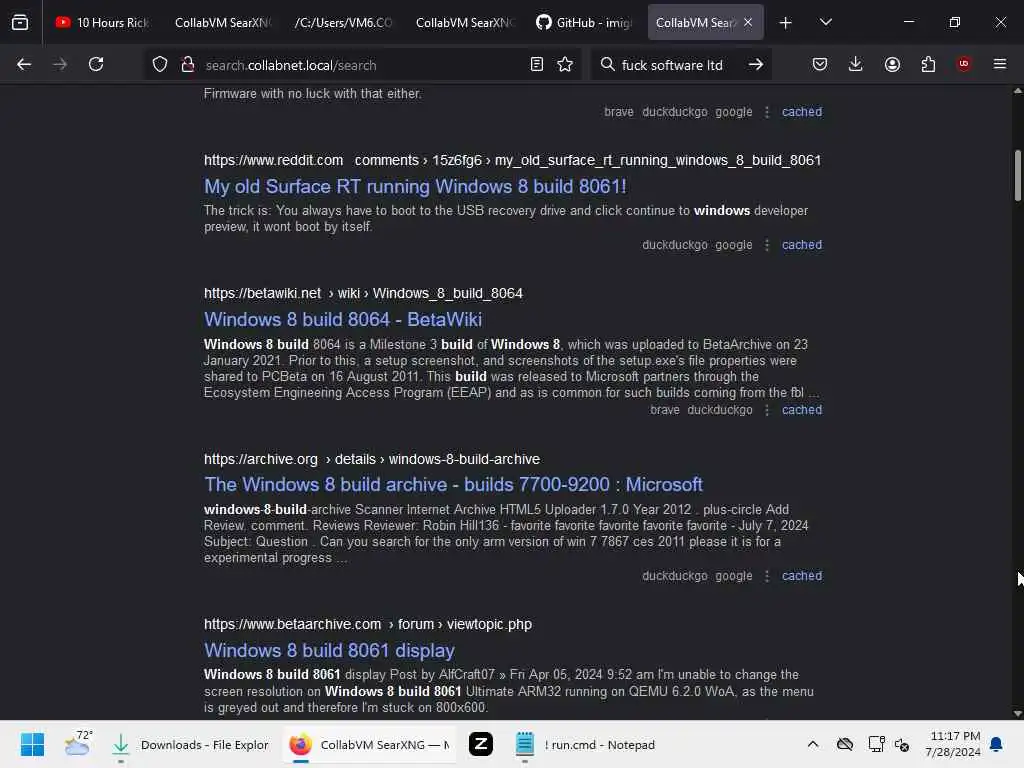
Task: Open Windows Start menu
Action: 32,744
